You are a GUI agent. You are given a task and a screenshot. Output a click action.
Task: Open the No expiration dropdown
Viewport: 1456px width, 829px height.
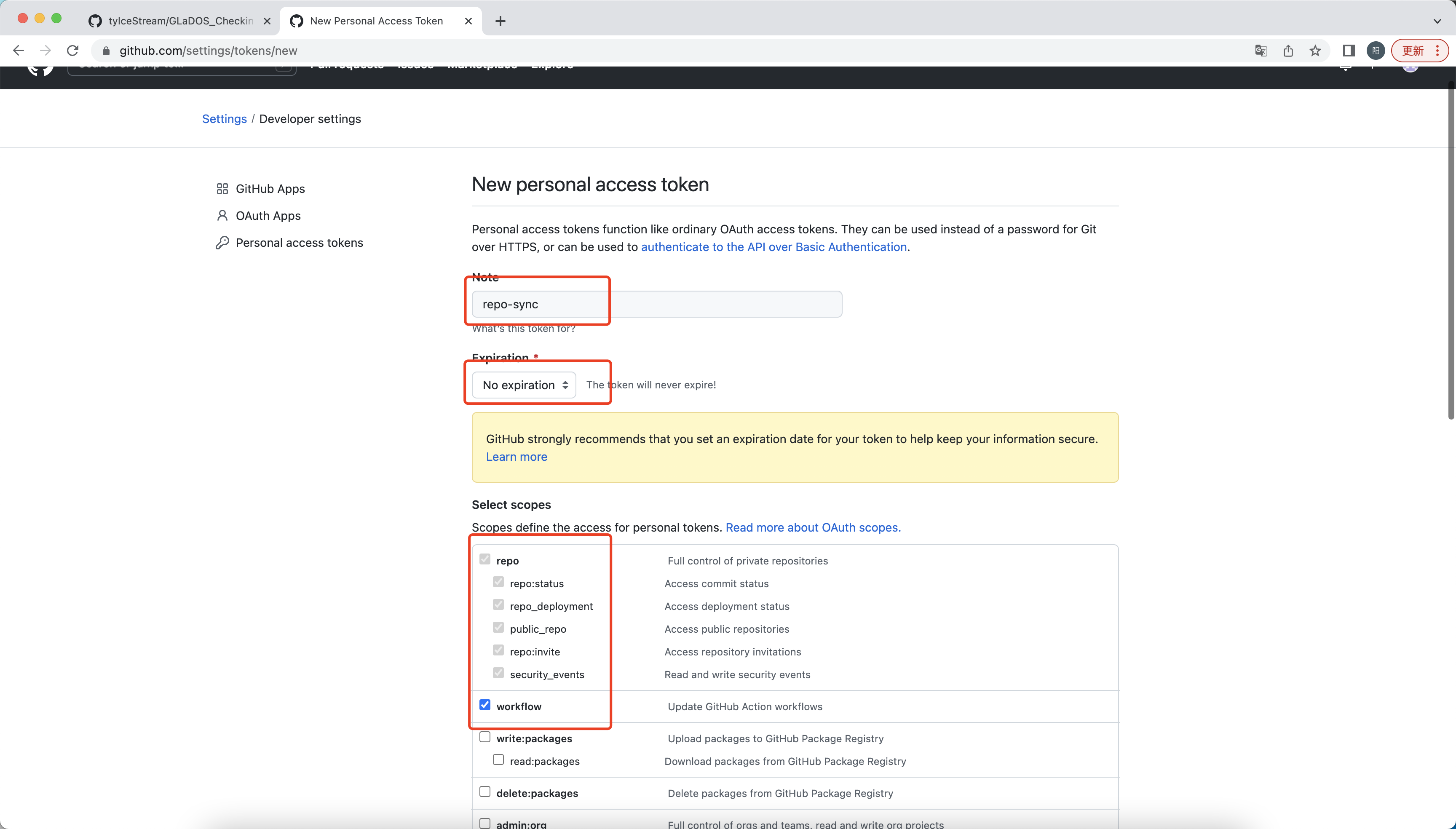pos(524,385)
